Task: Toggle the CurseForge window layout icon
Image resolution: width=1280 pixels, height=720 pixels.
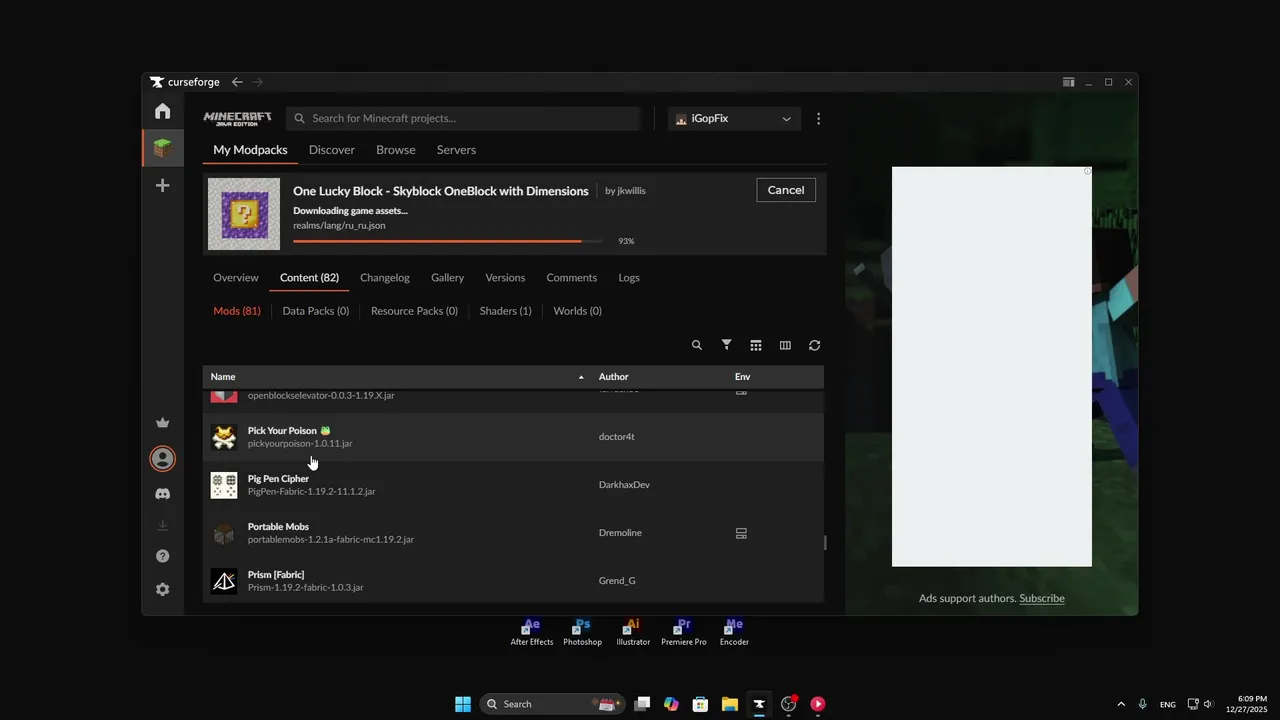Action: tap(1068, 82)
